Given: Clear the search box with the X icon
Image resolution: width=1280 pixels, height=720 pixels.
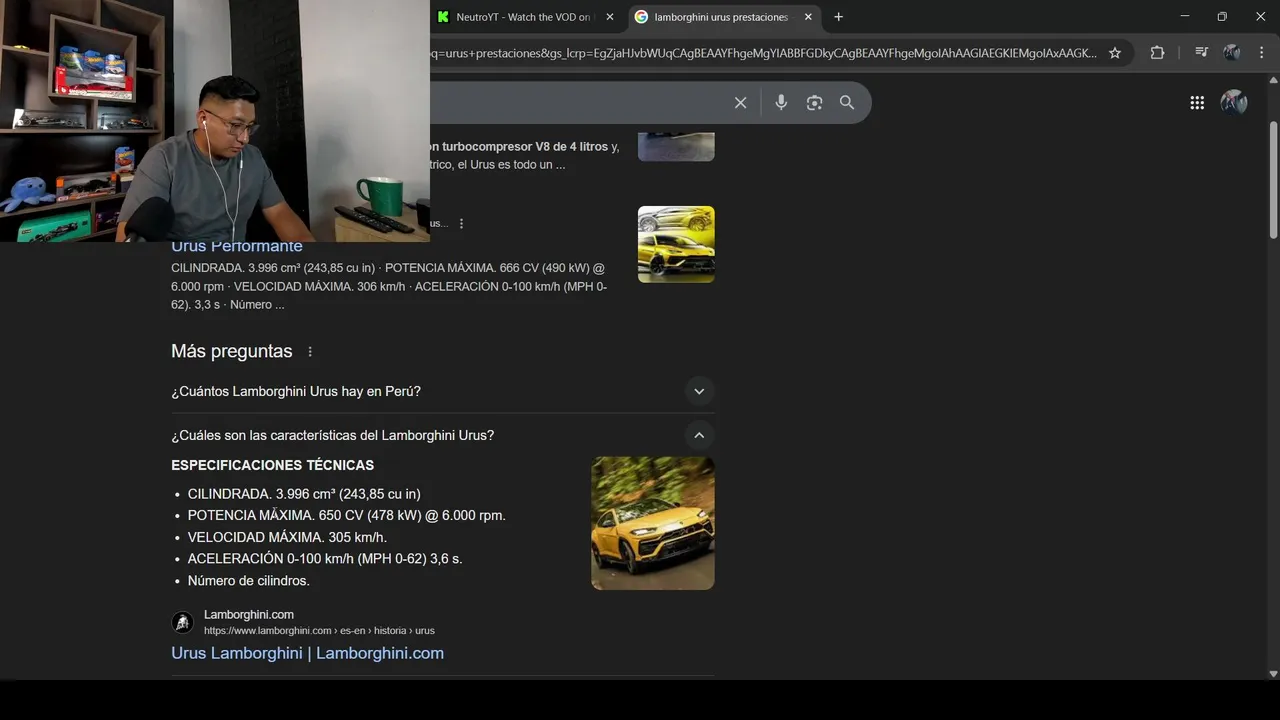Looking at the screenshot, I should click(x=740, y=103).
